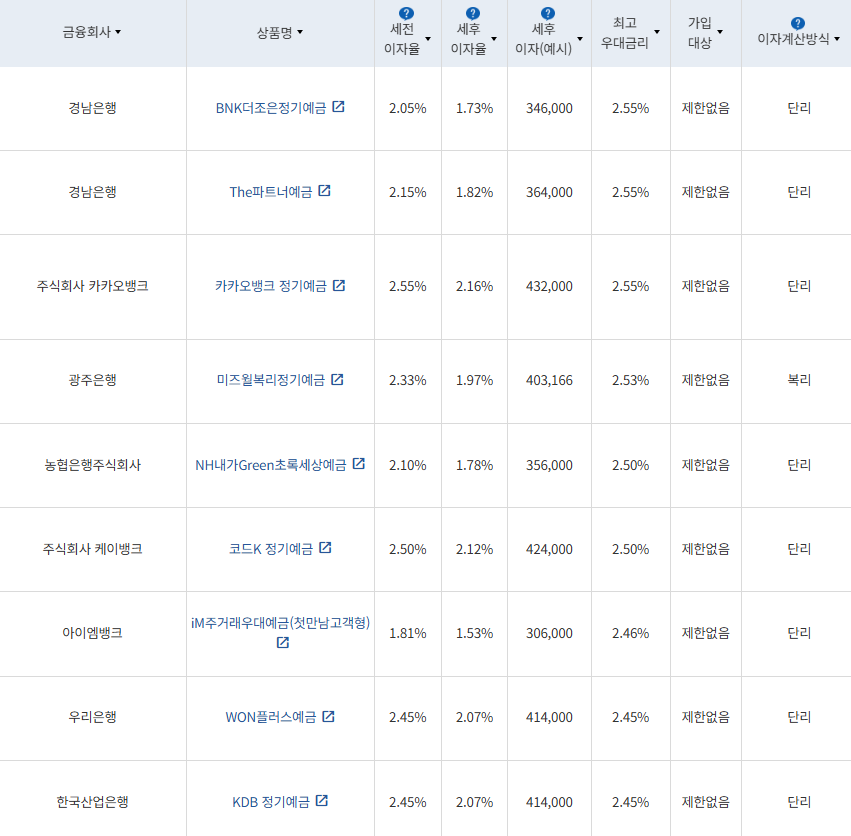Open the sort dropdown on 금융회사 column
Screen dimensions: 851x836
[118, 31]
